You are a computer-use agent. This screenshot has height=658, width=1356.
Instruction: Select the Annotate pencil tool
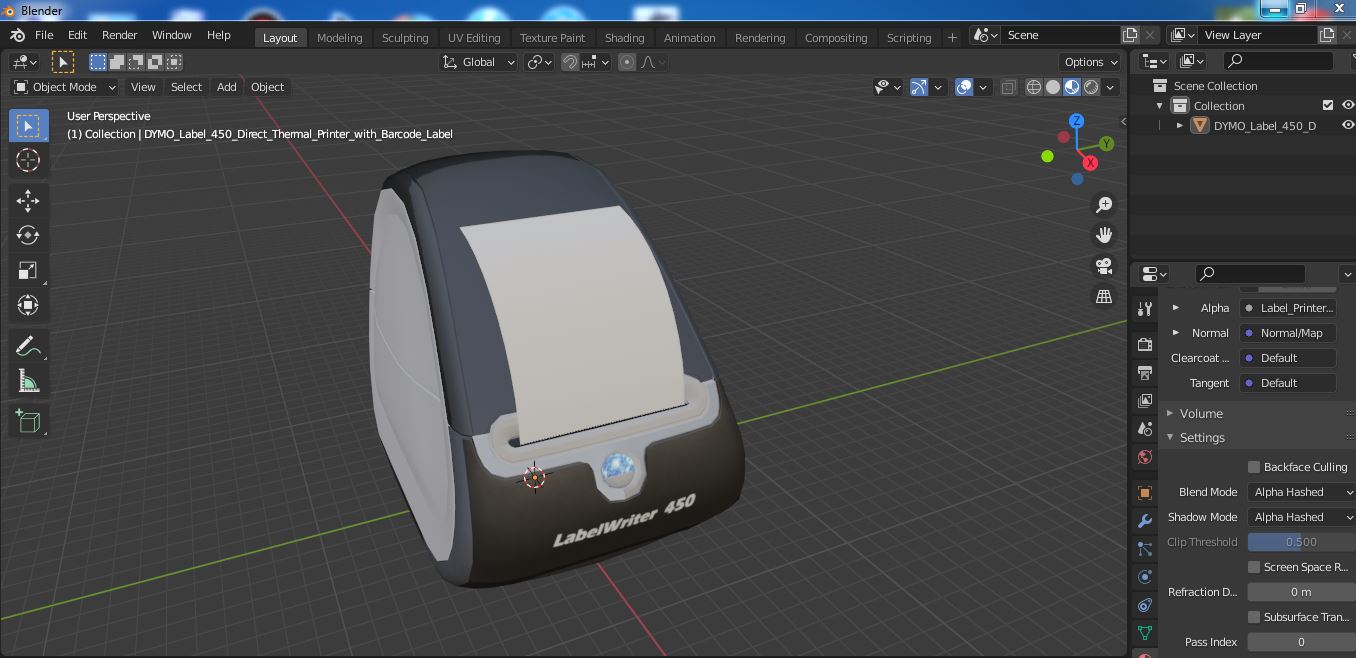(28, 346)
